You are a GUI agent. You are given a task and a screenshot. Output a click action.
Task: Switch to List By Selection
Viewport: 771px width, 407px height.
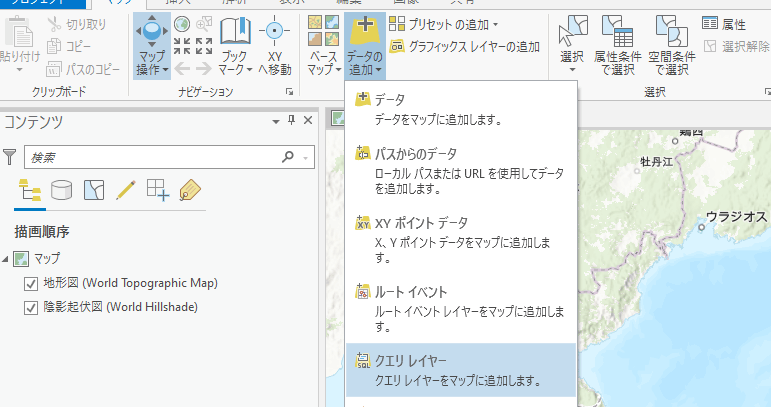click(94, 190)
